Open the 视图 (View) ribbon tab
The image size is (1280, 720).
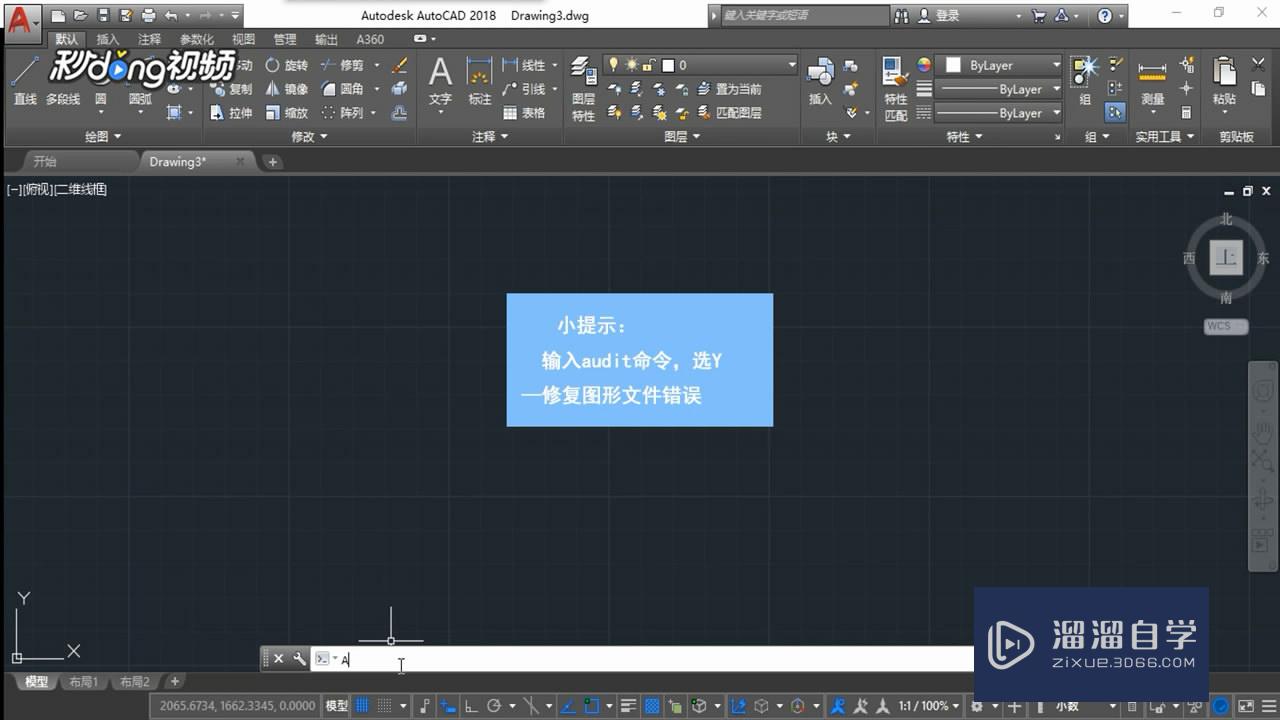coord(244,39)
